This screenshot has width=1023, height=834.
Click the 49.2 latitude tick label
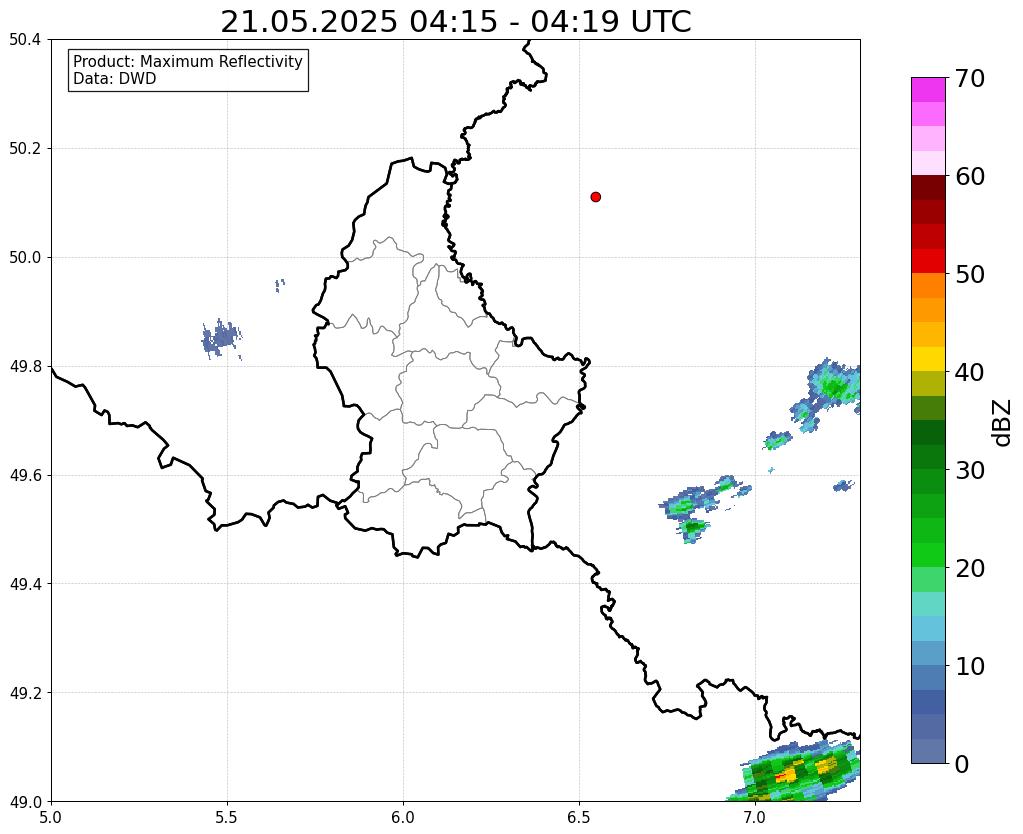(25, 692)
